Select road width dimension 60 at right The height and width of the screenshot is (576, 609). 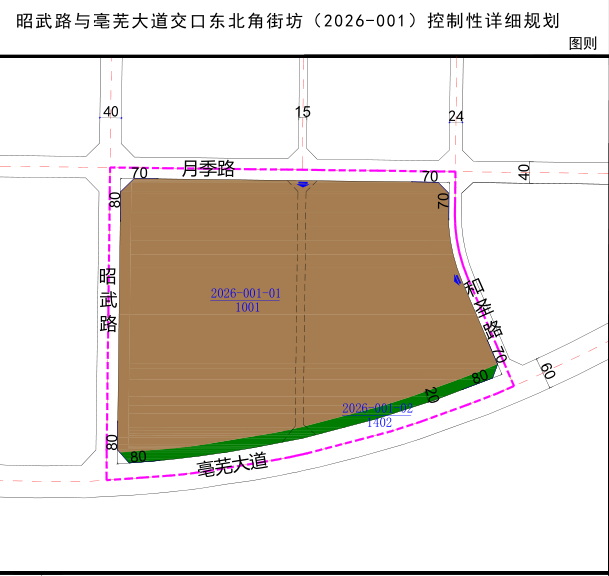pyautogui.click(x=547, y=371)
